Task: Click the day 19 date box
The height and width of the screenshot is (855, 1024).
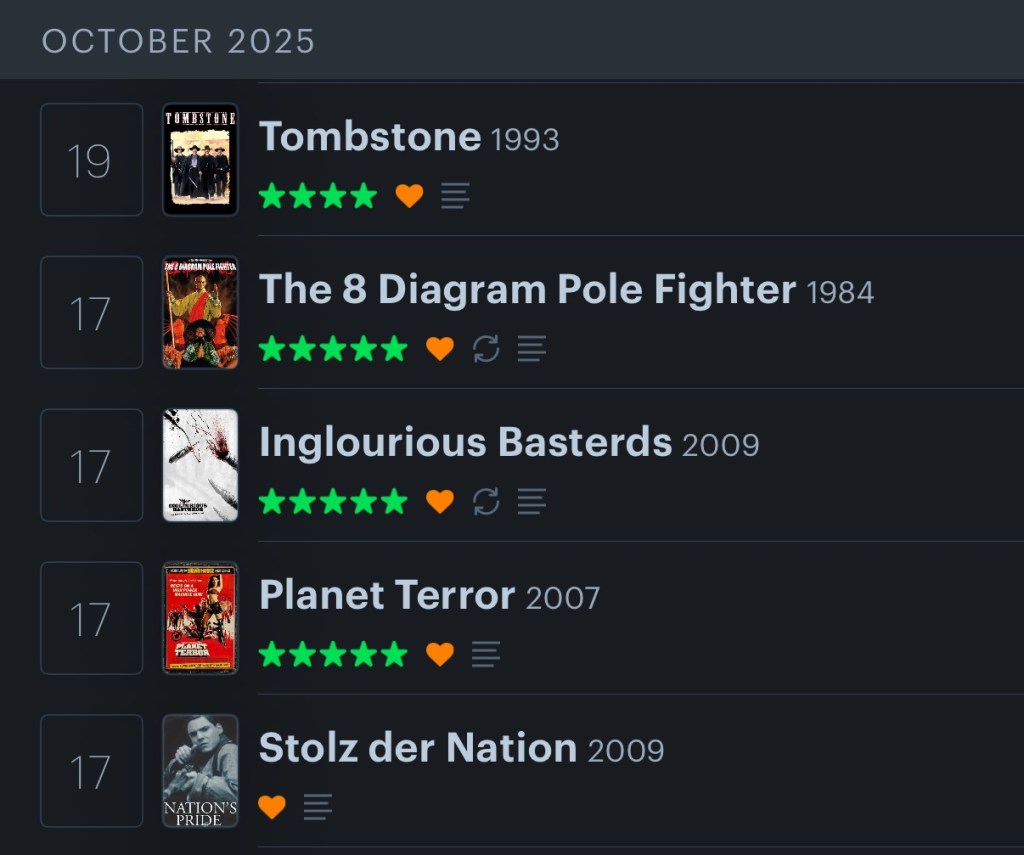Action: click(91, 160)
